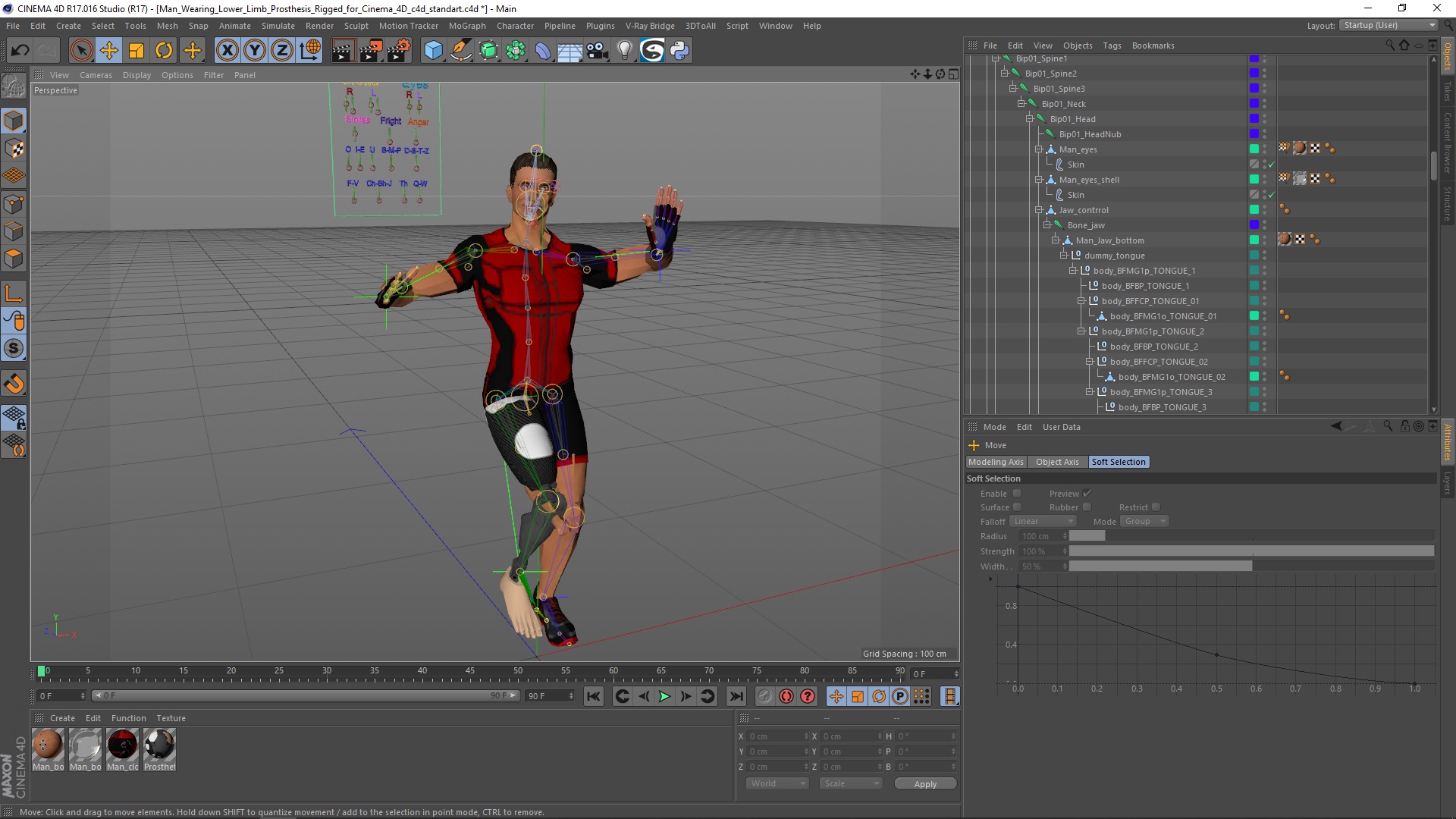The image size is (1456, 819).
Task: Adjust the Width slider
Action: click(1251, 566)
